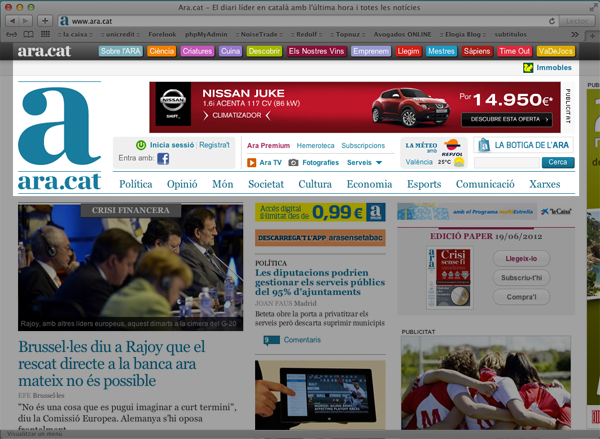The width and height of the screenshot is (600, 439).
Task: Open Ara TV via its play icon
Action: (x=250, y=162)
